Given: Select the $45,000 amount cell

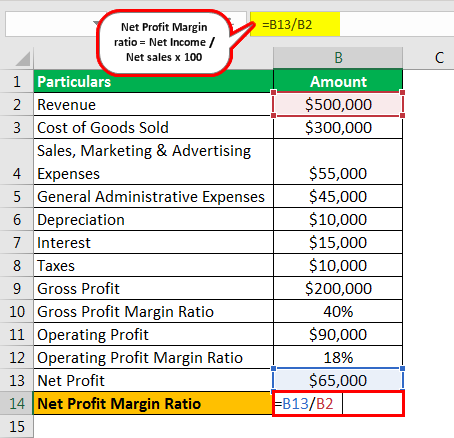Looking at the screenshot, I should (x=338, y=196).
